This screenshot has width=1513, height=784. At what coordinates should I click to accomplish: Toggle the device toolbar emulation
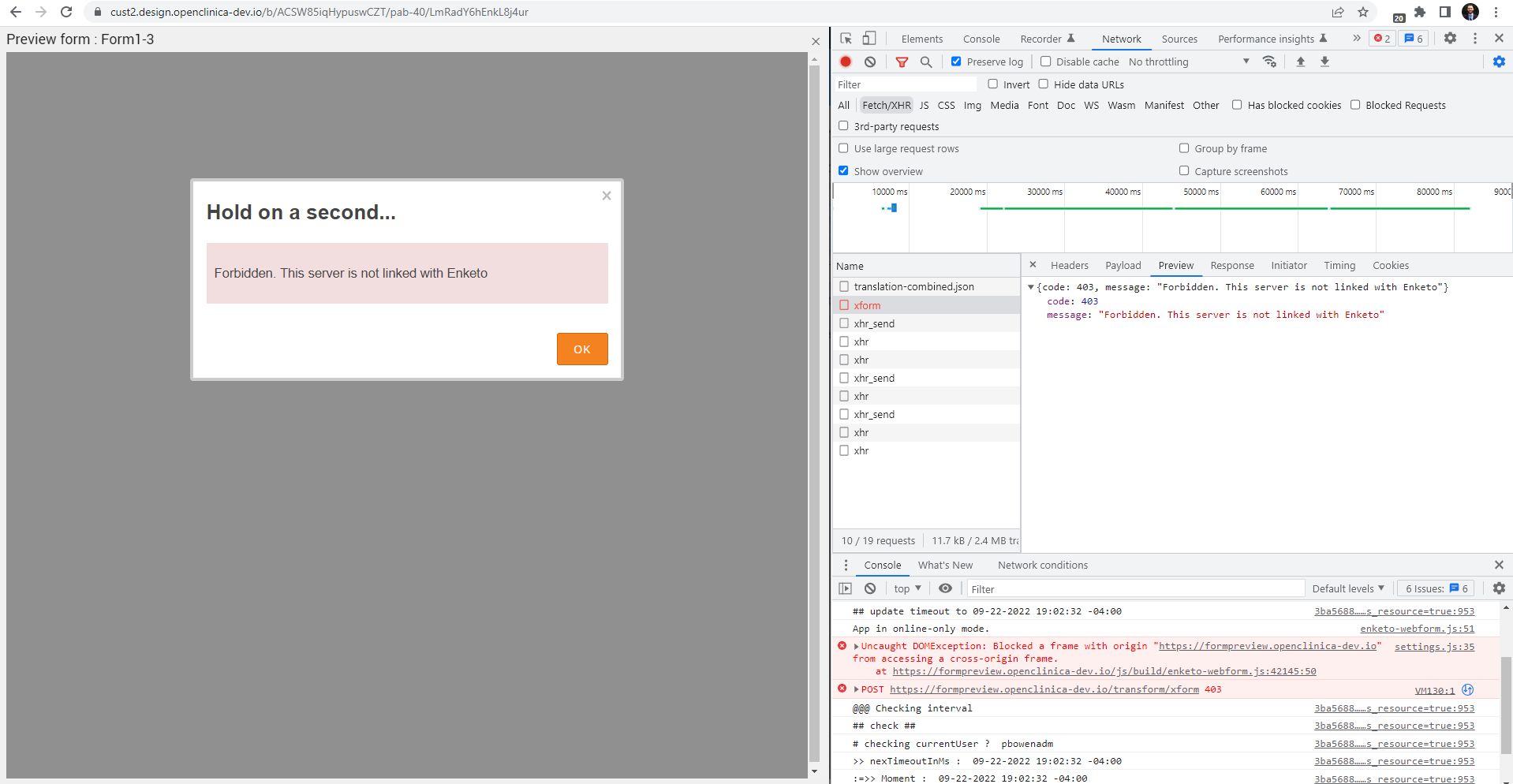[869, 38]
